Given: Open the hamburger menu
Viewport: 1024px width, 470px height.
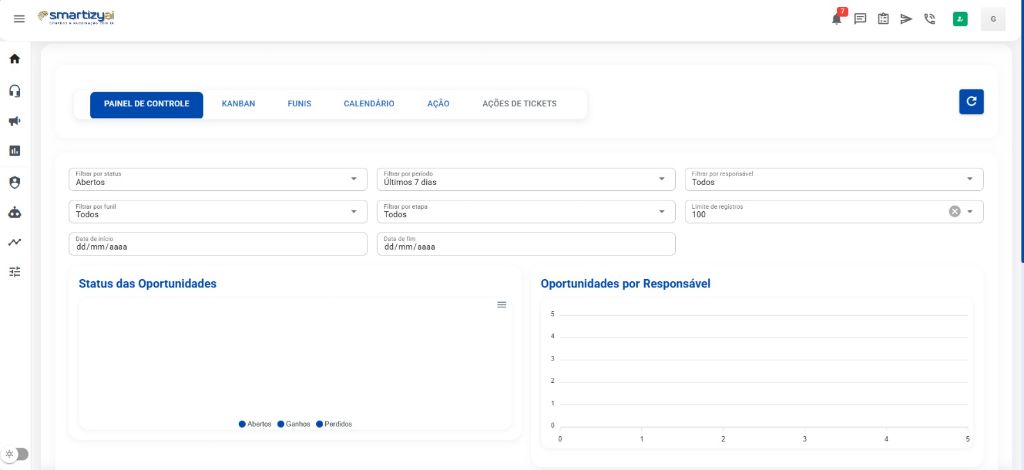Looking at the screenshot, I should [x=19, y=18].
